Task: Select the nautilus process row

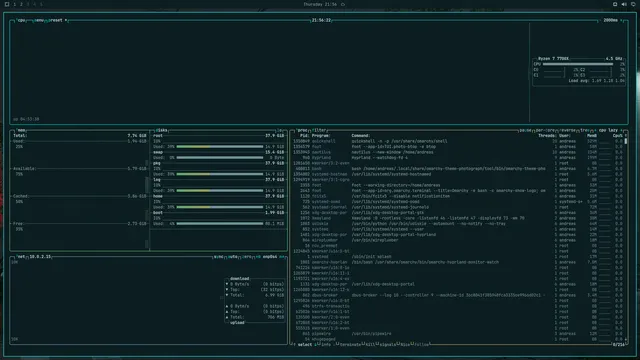Action: [x=458, y=152]
